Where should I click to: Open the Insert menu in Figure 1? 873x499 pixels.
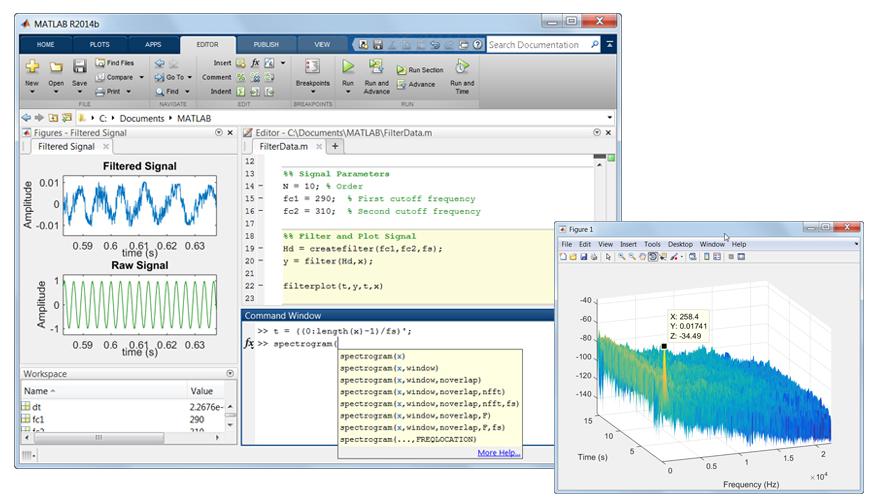coord(628,244)
